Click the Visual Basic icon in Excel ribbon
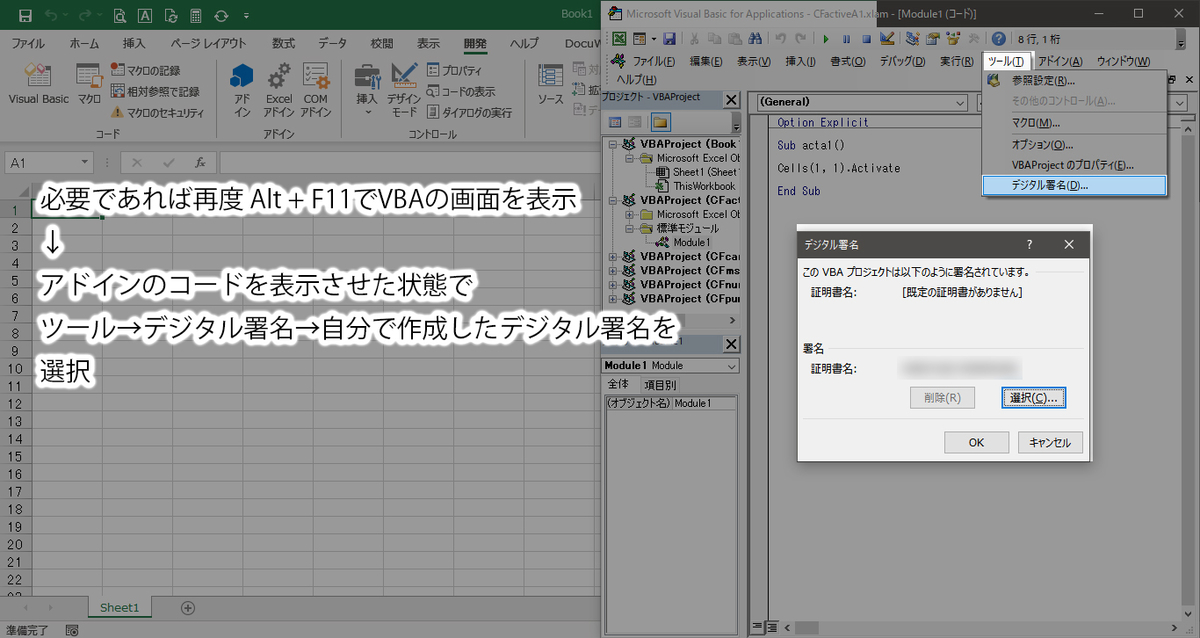Screen dimensions: 1200x638 [x=38, y=85]
